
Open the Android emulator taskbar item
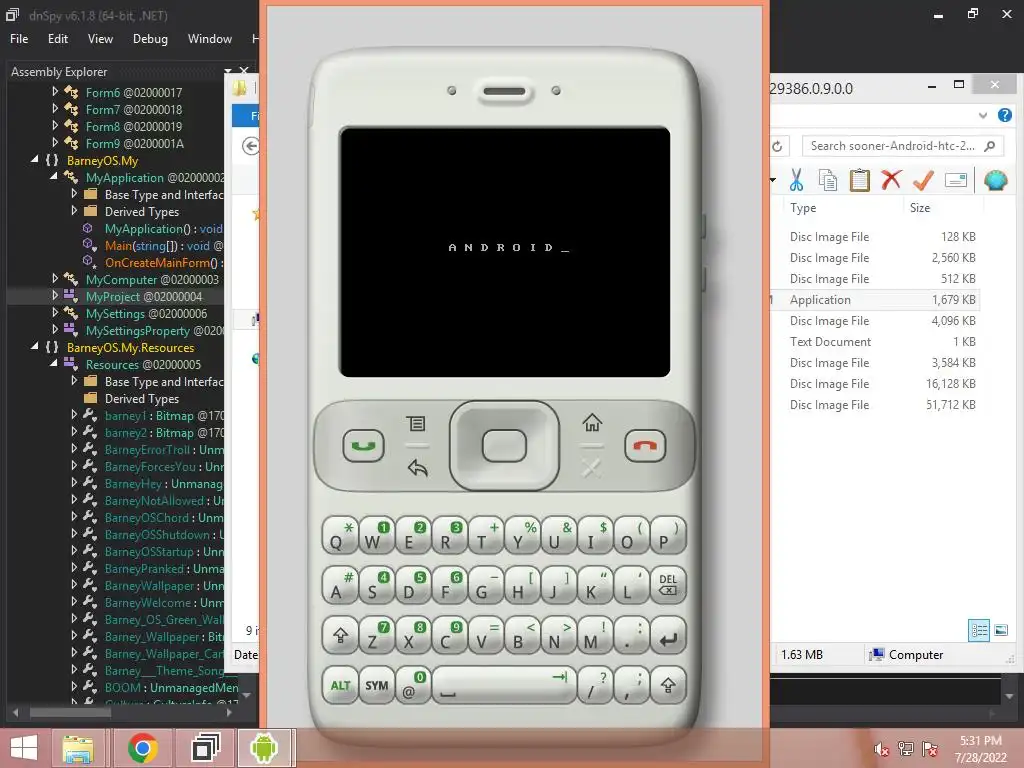264,748
